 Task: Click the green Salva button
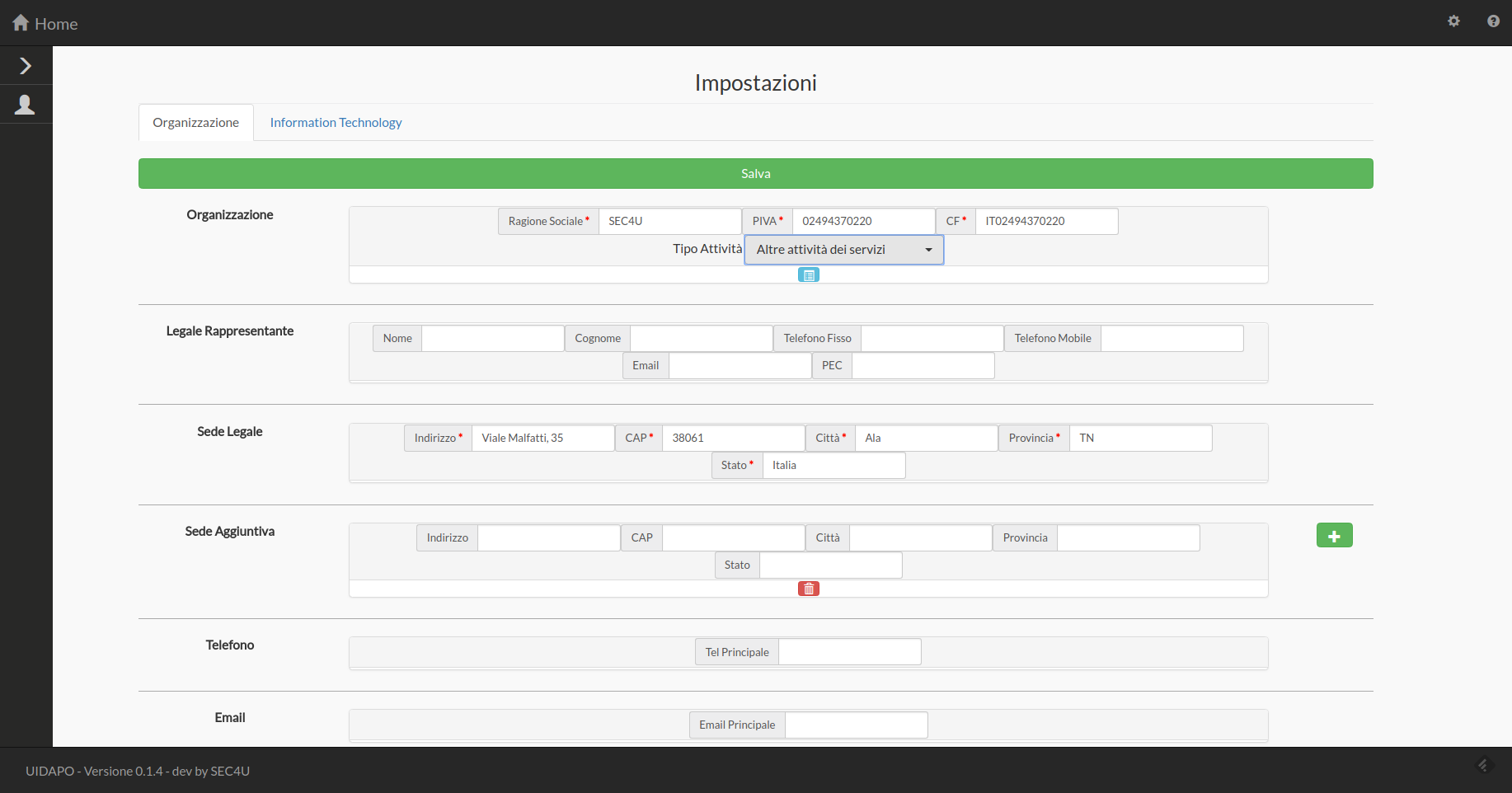coord(756,174)
